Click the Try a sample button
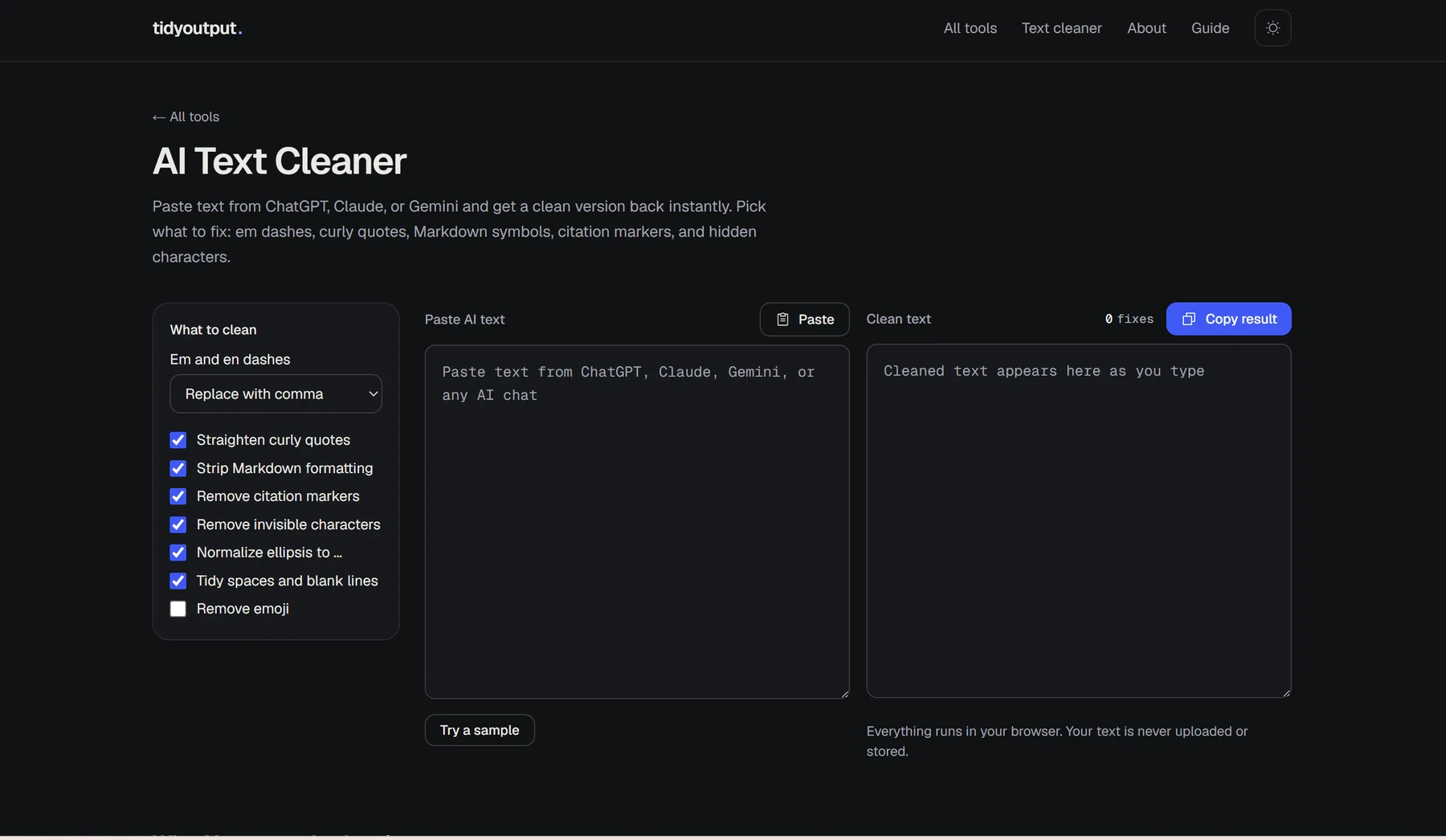The image size is (1446, 840). [x=480, y=730]
